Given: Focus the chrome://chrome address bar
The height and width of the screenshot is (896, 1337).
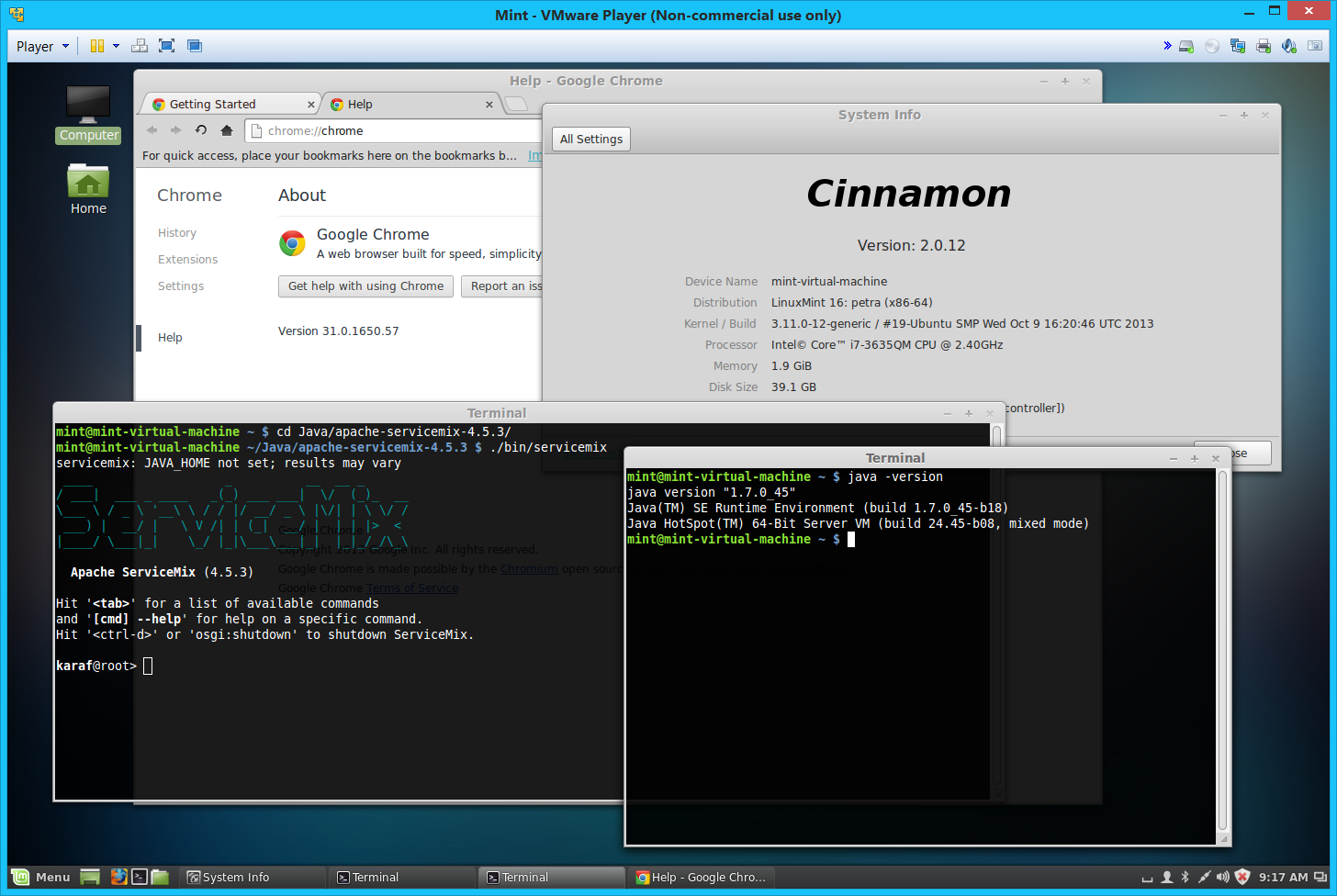Looking at the screenshot, I should point(395,131).
